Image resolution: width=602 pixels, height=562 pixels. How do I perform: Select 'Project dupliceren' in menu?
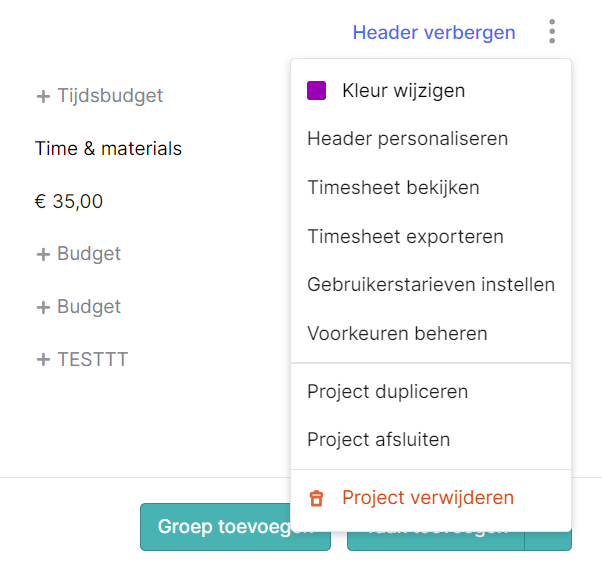pos(431,392)
